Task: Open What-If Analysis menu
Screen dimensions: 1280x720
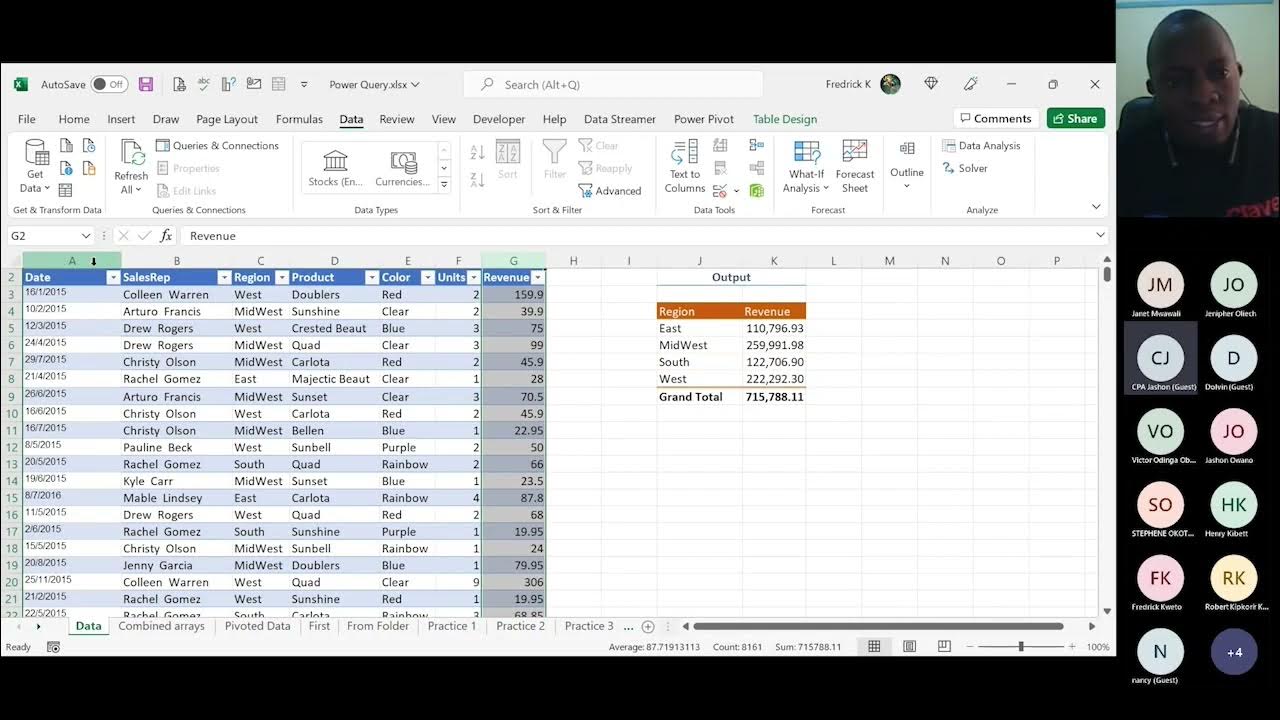Action: tap(806, 166)
